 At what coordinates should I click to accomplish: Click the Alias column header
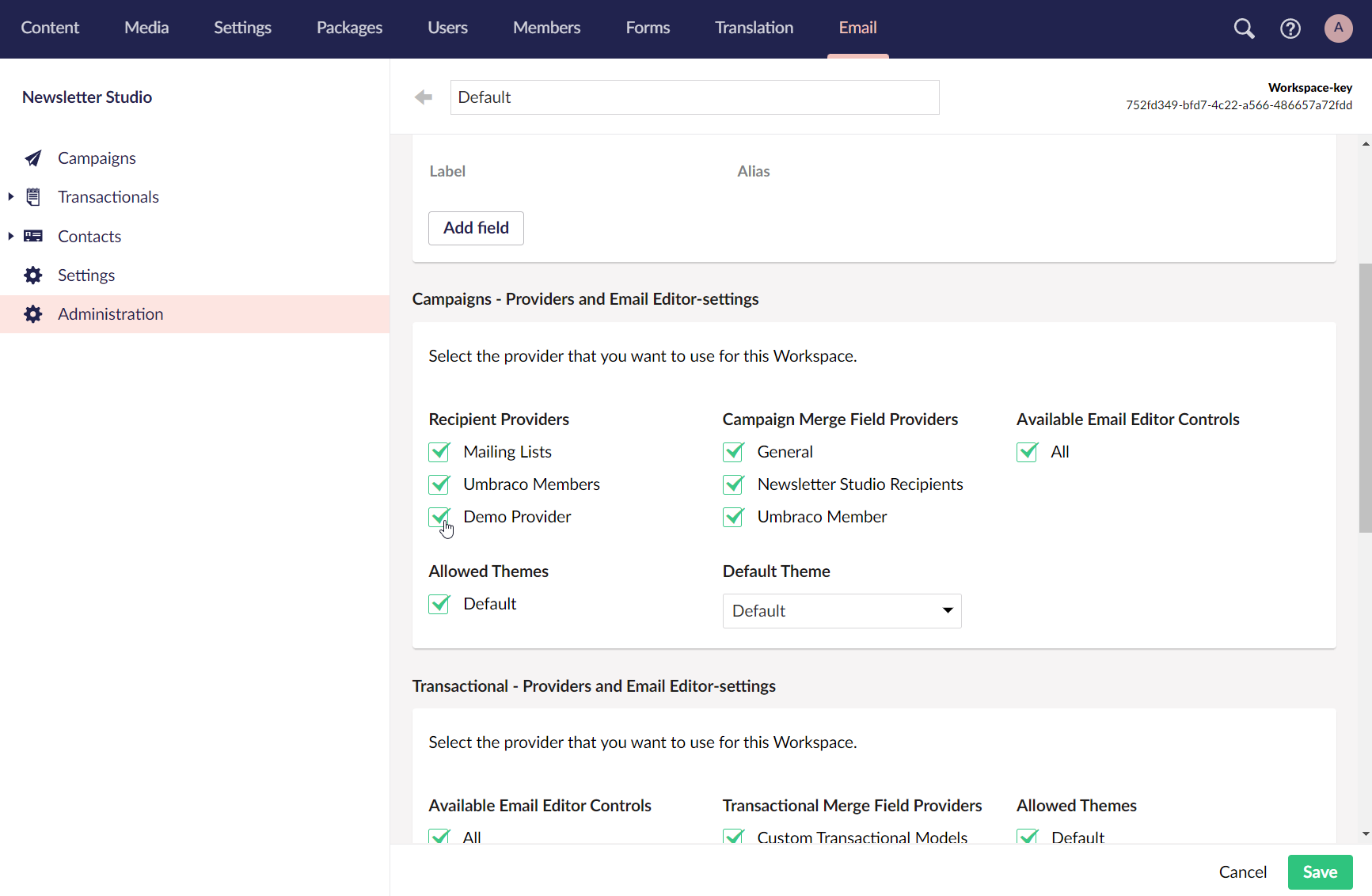point(754,171)
